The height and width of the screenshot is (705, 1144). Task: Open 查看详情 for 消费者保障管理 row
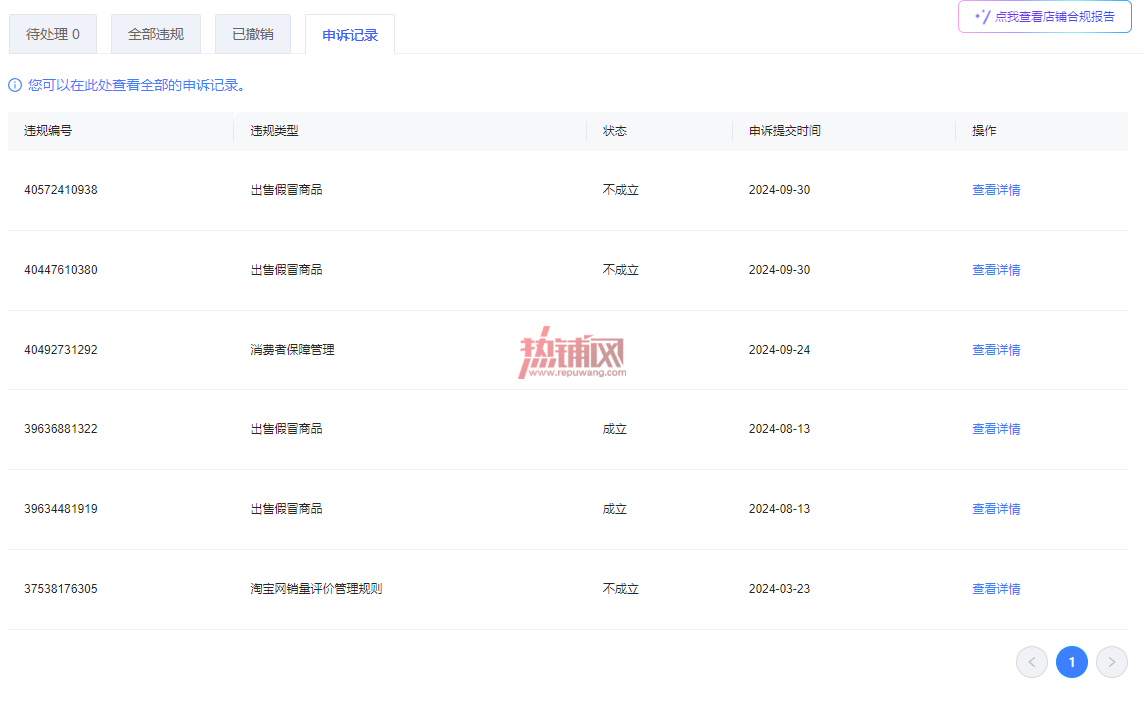tap(996, 350)
